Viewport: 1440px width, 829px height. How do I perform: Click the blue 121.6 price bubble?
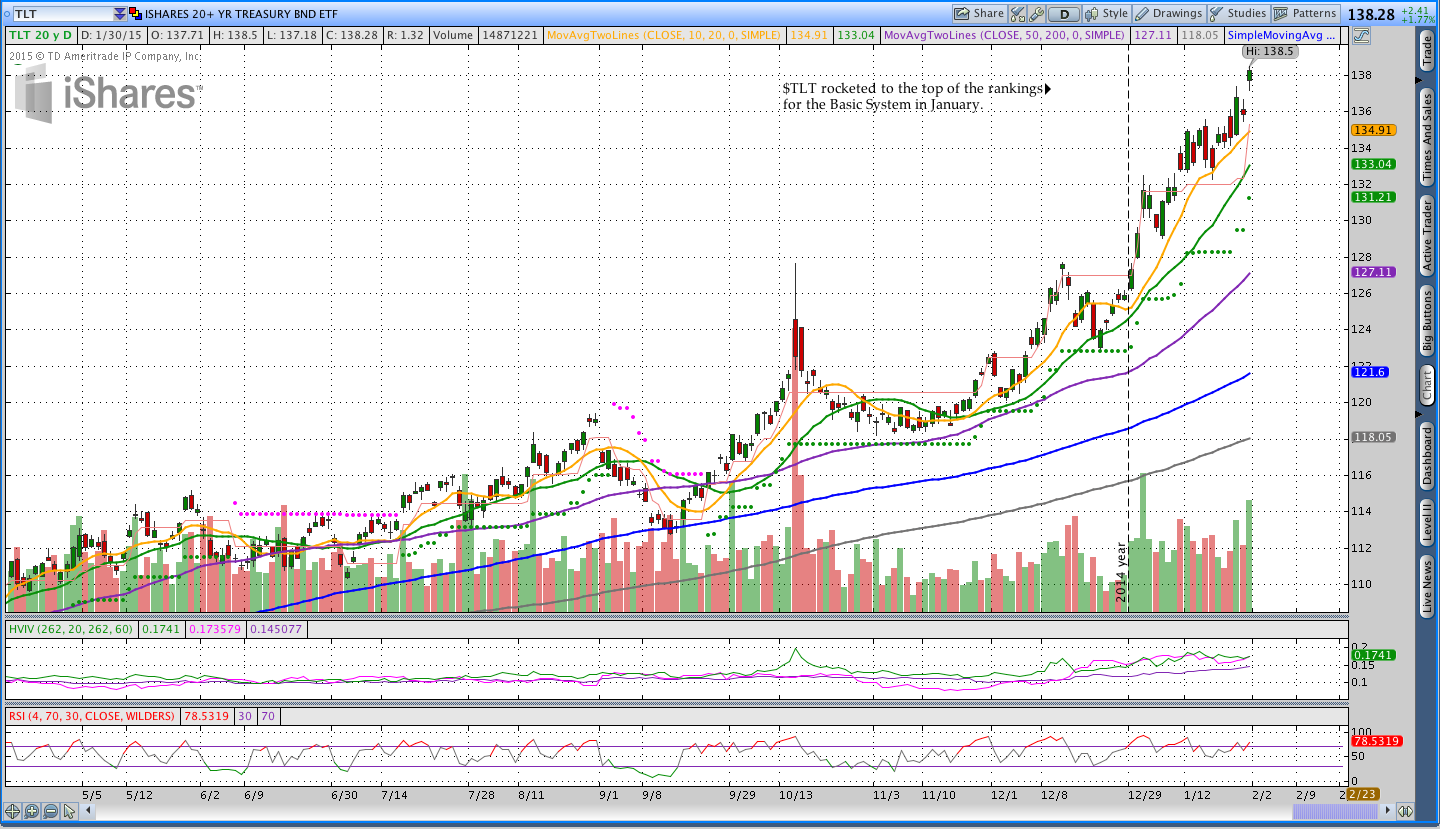click(x=1369, y=372)
